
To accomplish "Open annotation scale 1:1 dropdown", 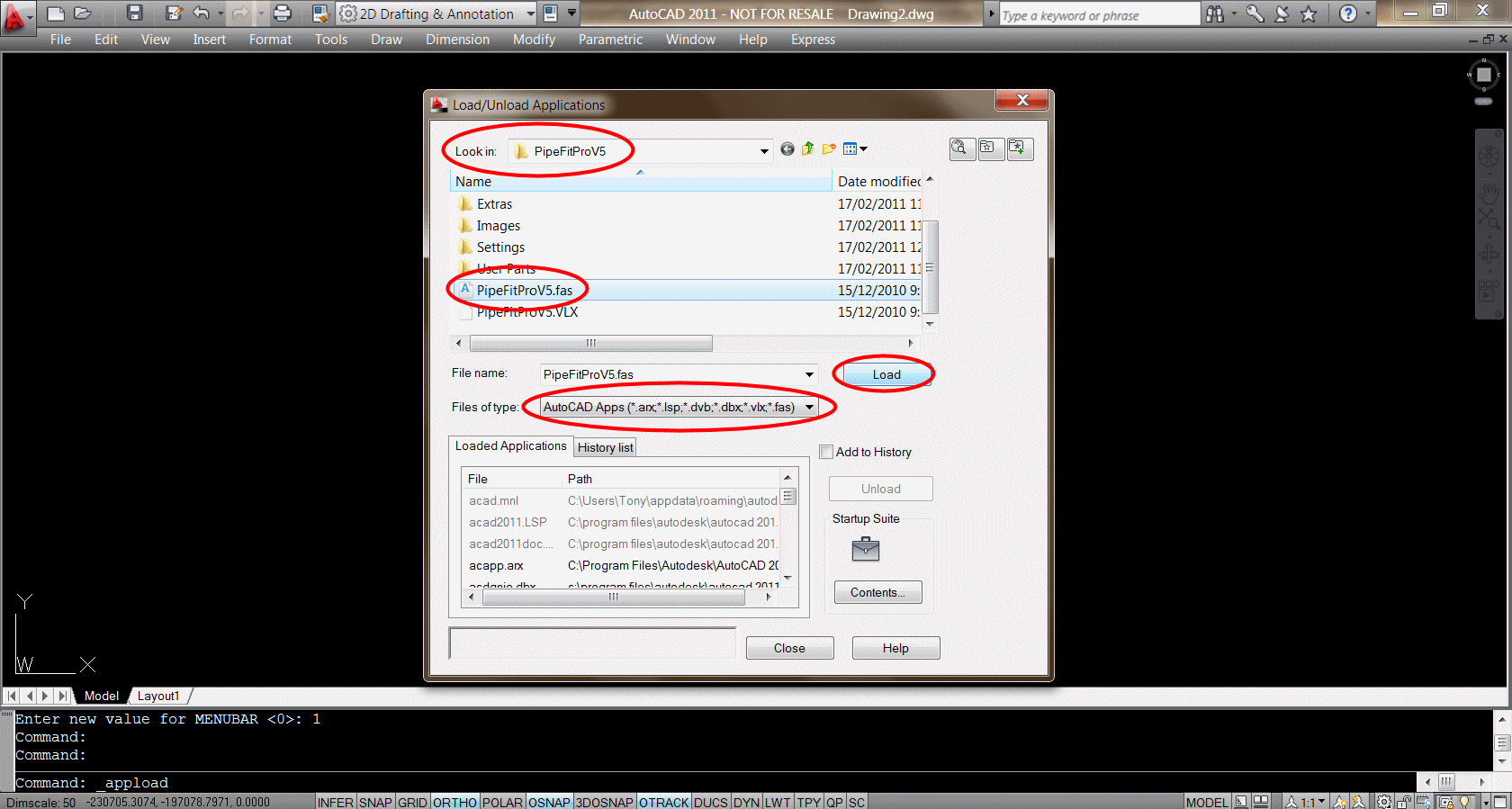I will pos(1312,802).
